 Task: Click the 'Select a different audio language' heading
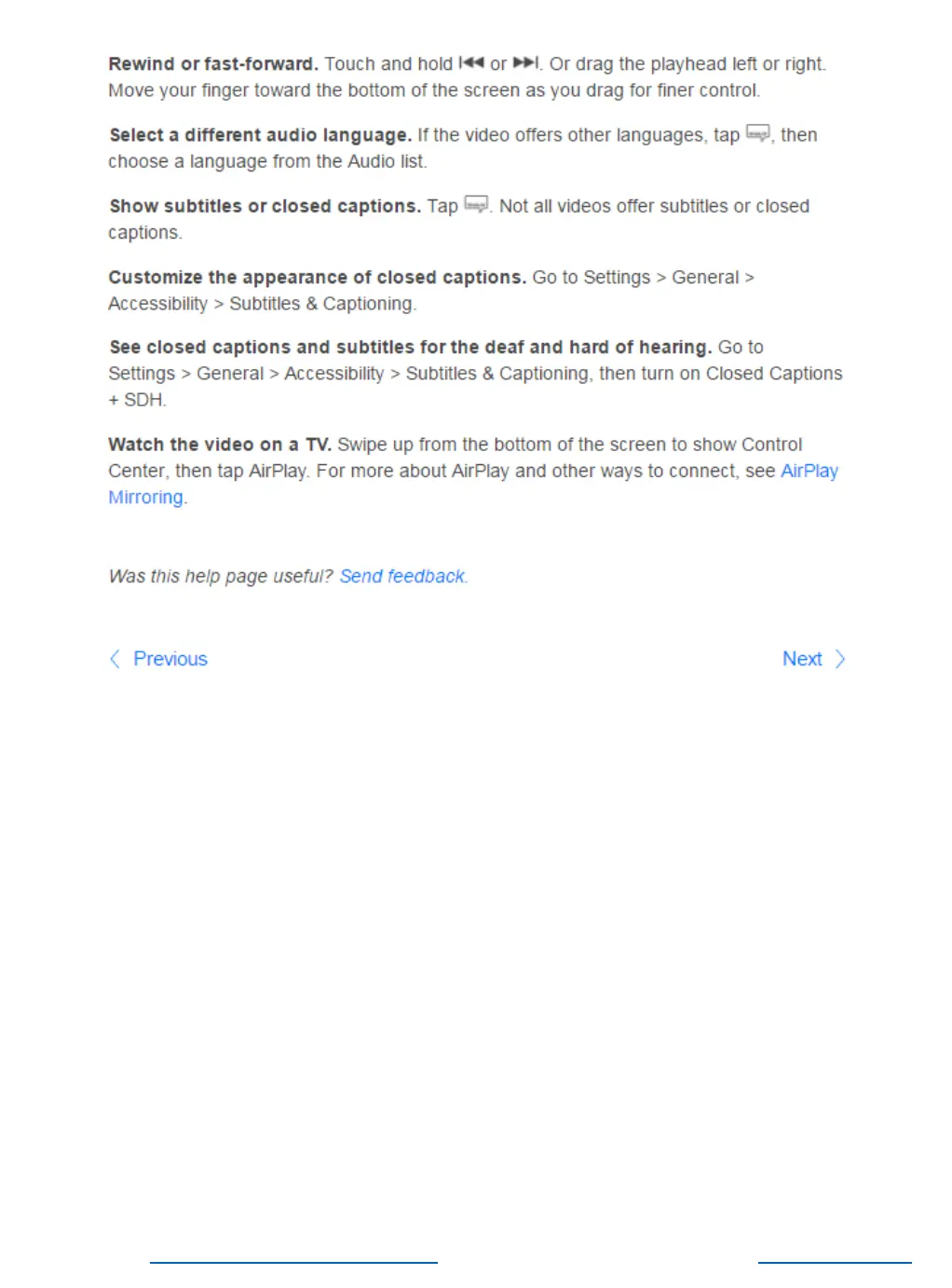(260, 135)
